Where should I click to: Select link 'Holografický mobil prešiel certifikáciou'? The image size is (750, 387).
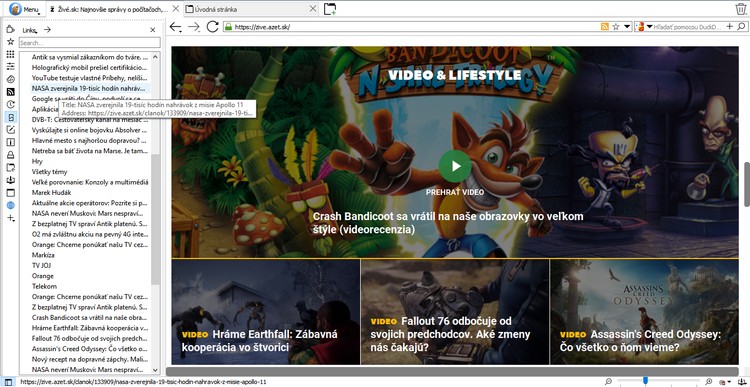(x=89, y=67)
